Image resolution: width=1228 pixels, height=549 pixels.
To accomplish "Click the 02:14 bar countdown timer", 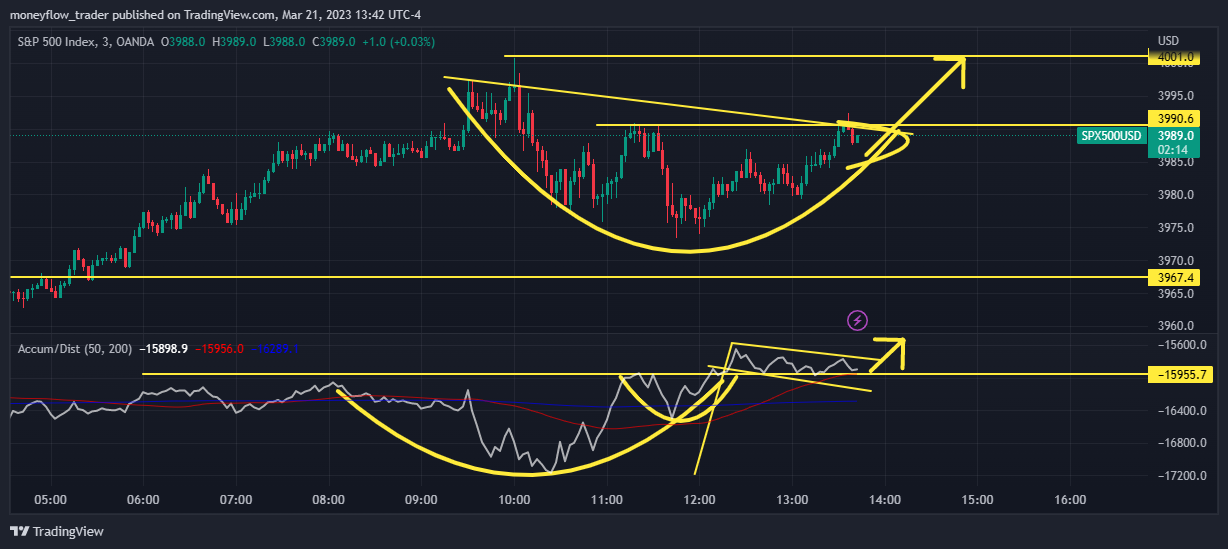I will pos(1174,149).
